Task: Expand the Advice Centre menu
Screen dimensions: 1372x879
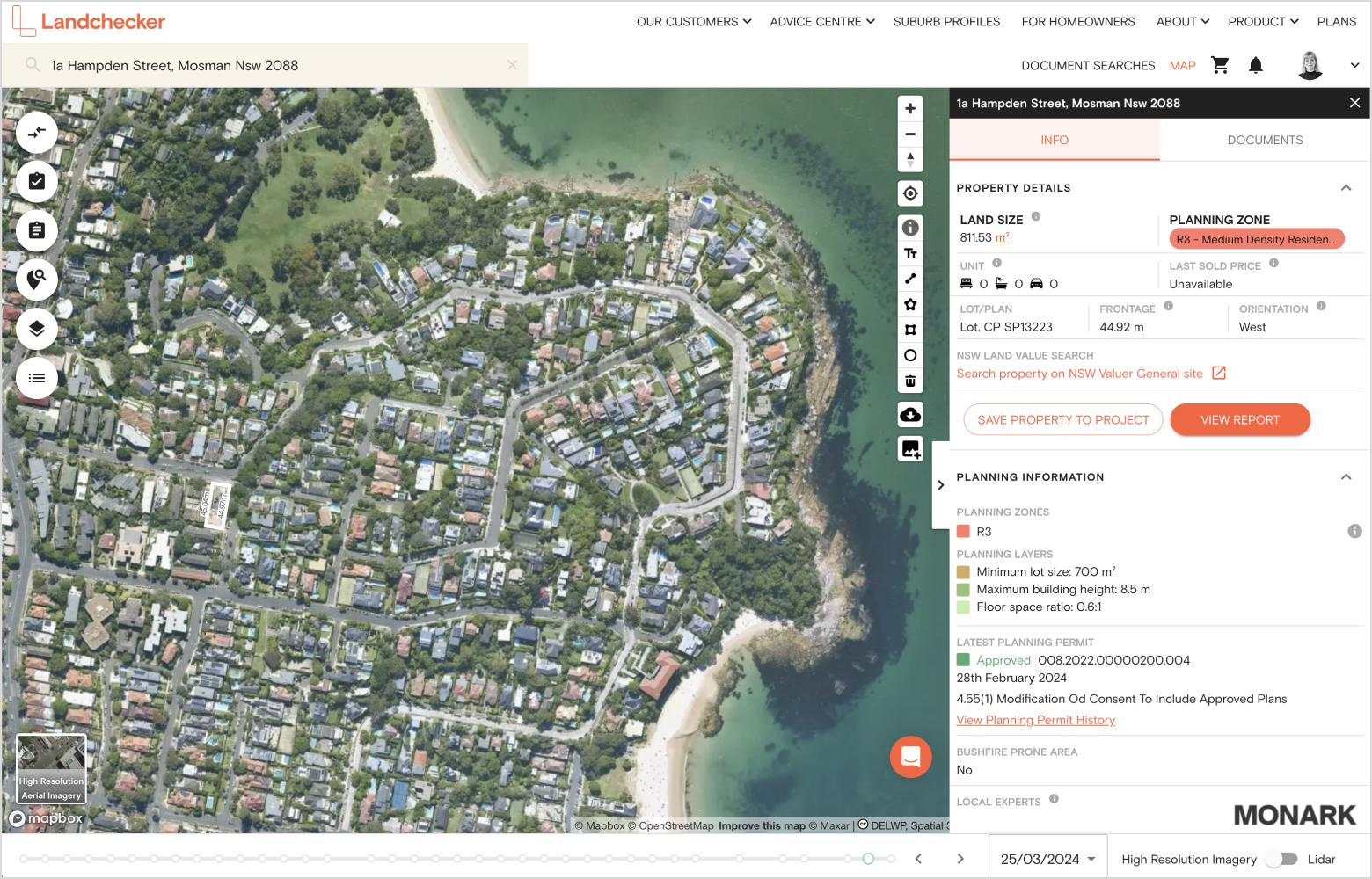Action: 822,21
